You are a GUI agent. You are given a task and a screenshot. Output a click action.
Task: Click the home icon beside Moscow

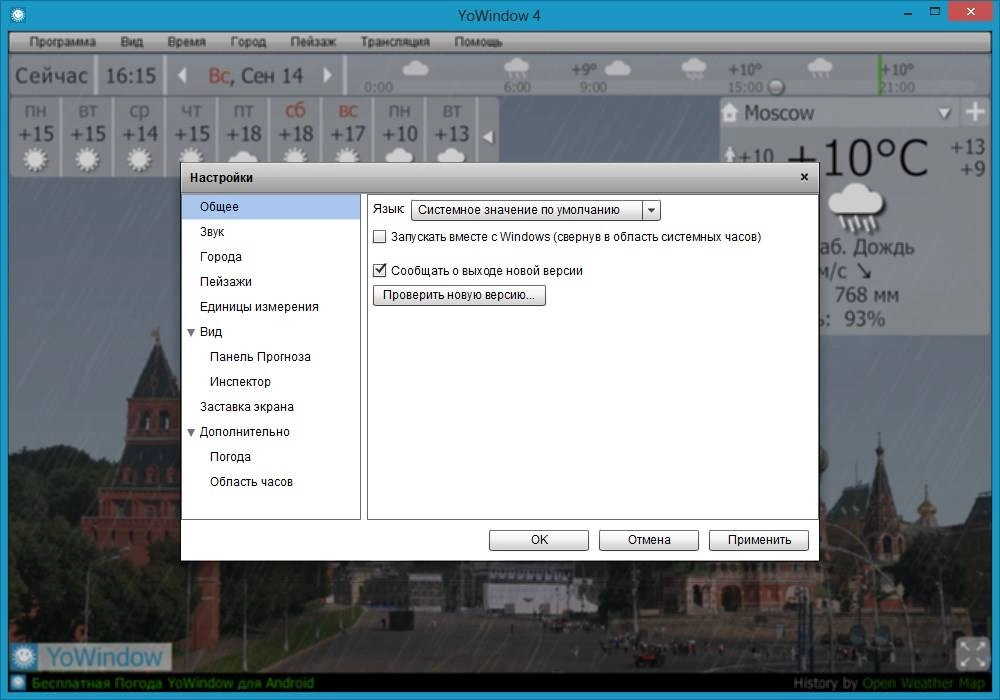click(730, 113)
